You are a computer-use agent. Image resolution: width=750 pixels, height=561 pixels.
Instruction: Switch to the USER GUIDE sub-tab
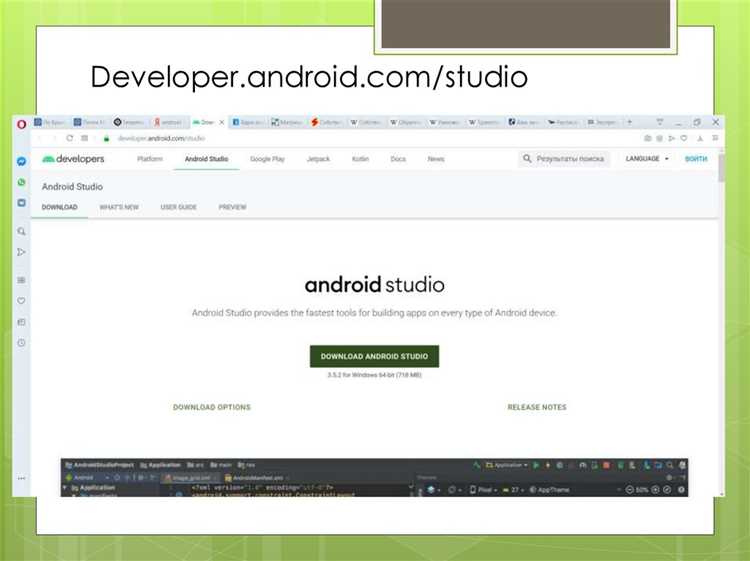(178, 207)
